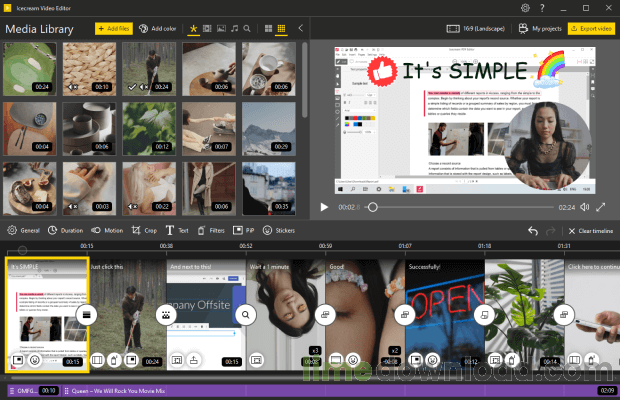Image resolution: width=620 pixels, height=400 pixels.
Task: Open the settings gear in title bar
Action: (x=526, y=8)
